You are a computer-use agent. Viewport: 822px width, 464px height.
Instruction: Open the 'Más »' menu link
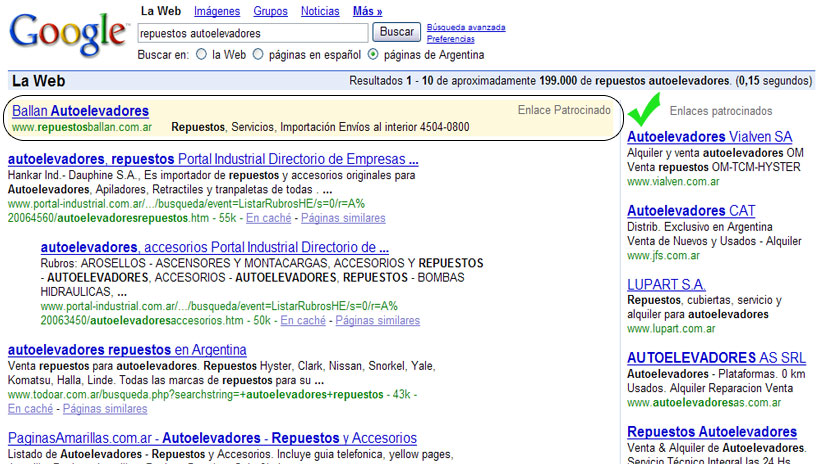pos(367,11)
